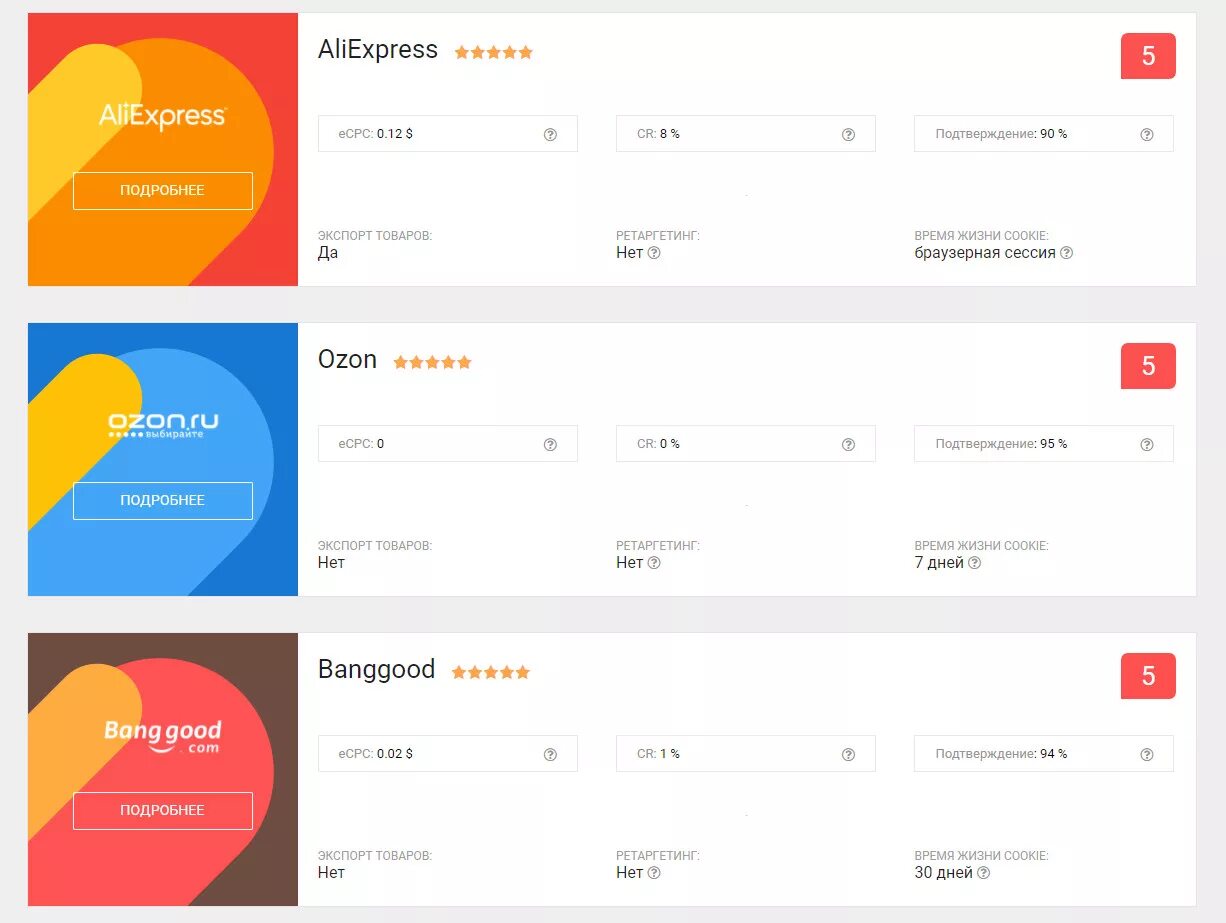Click the Подтверждение: 95 % value
1226x923 pixels.
tap(1002, 444)
